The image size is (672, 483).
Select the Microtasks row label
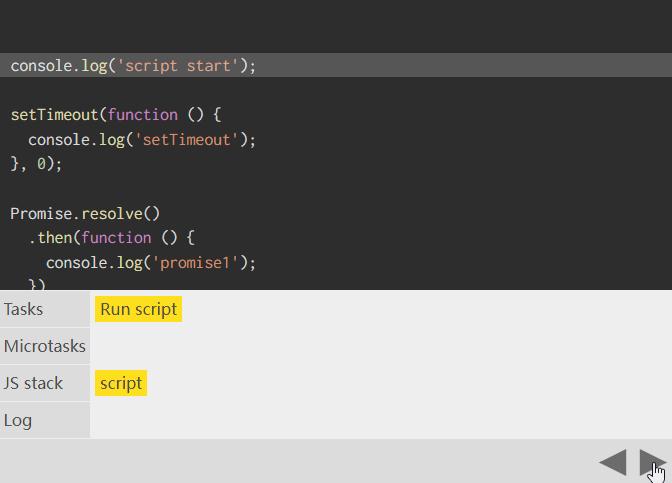tap(45, 346)
